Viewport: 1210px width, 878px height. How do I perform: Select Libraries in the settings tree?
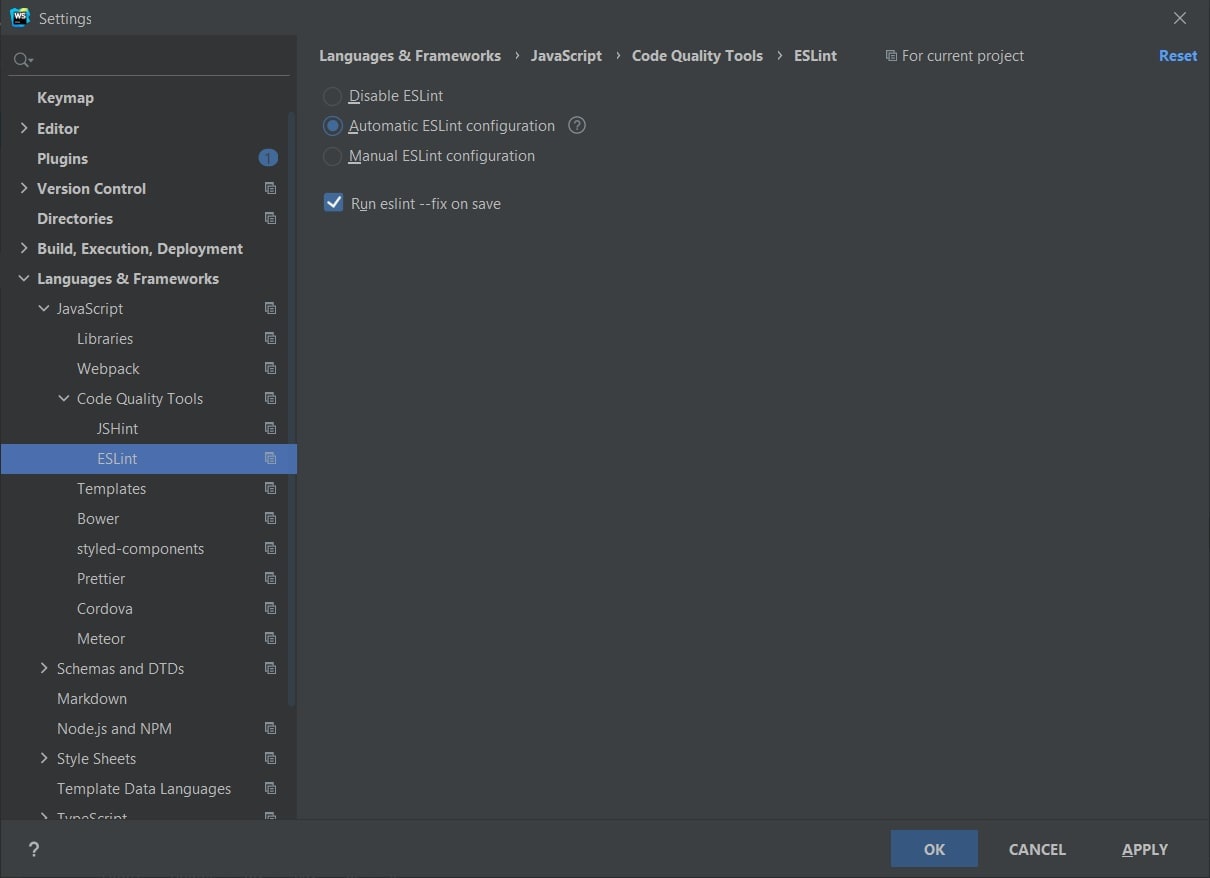pos(105,338)
